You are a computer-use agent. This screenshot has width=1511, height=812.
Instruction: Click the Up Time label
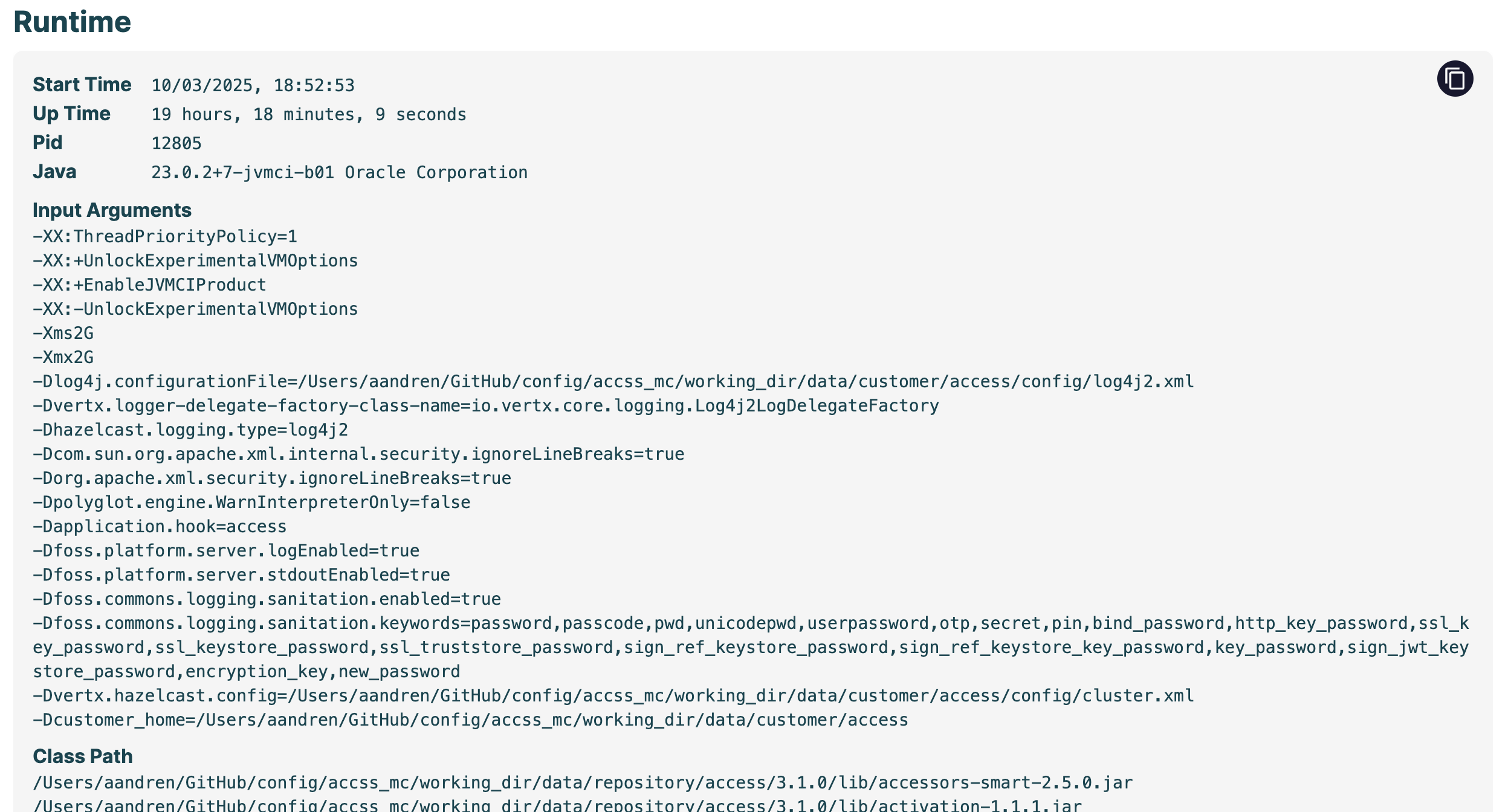[x=71, y=114]
